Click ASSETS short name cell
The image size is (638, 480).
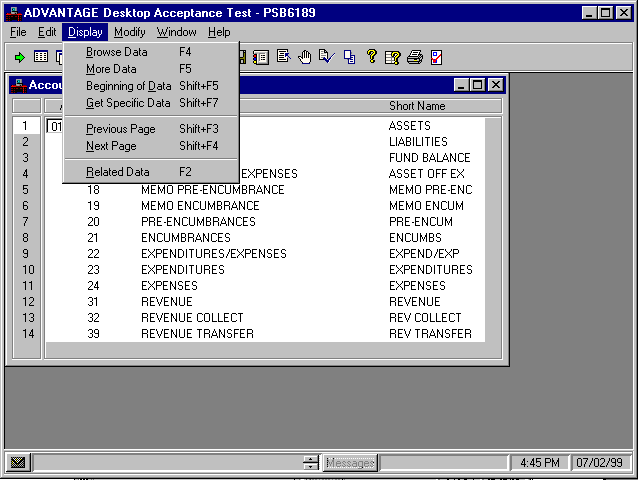click(x=410, y=126)
